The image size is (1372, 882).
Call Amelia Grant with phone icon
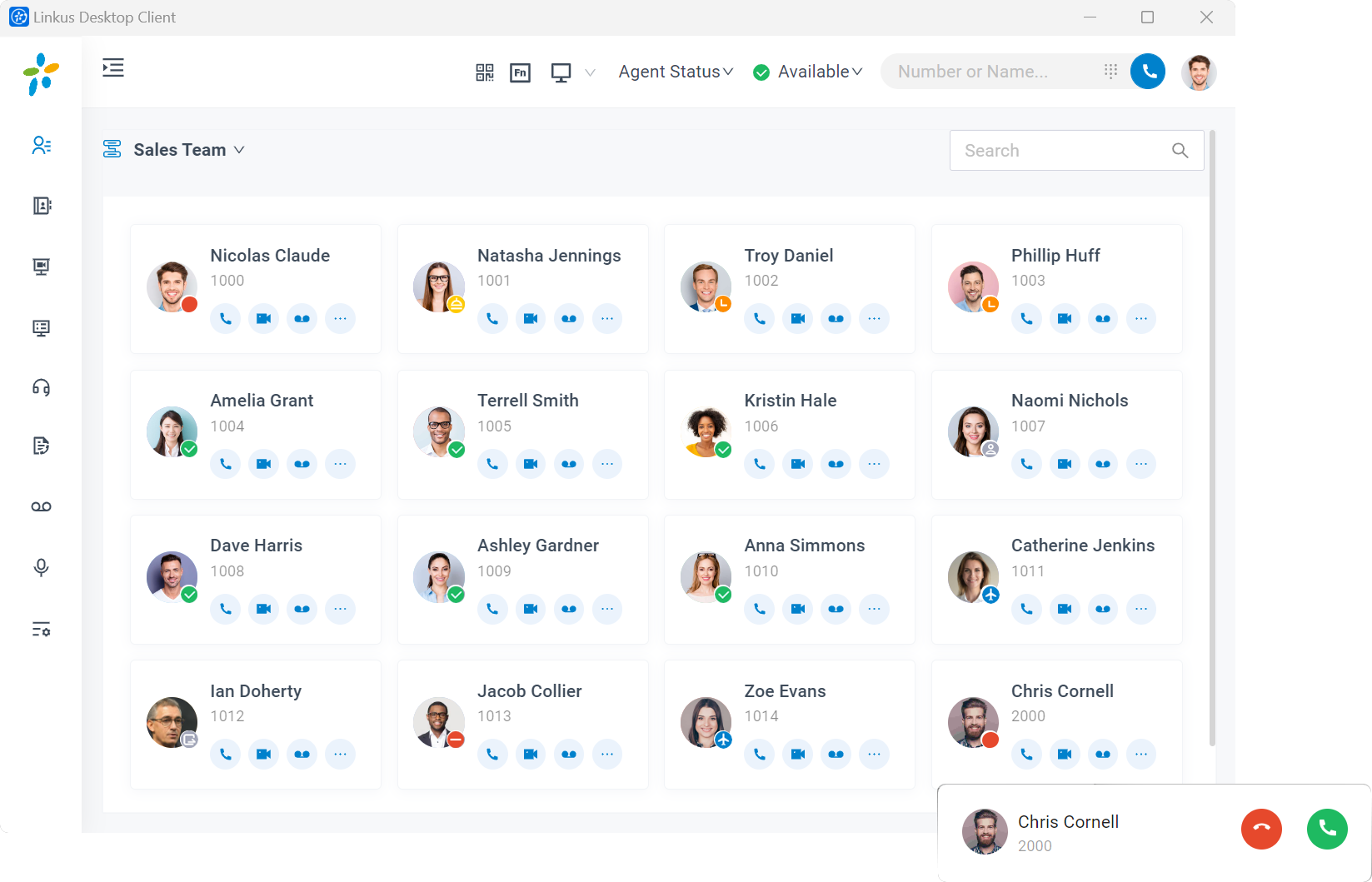point(226,464)
